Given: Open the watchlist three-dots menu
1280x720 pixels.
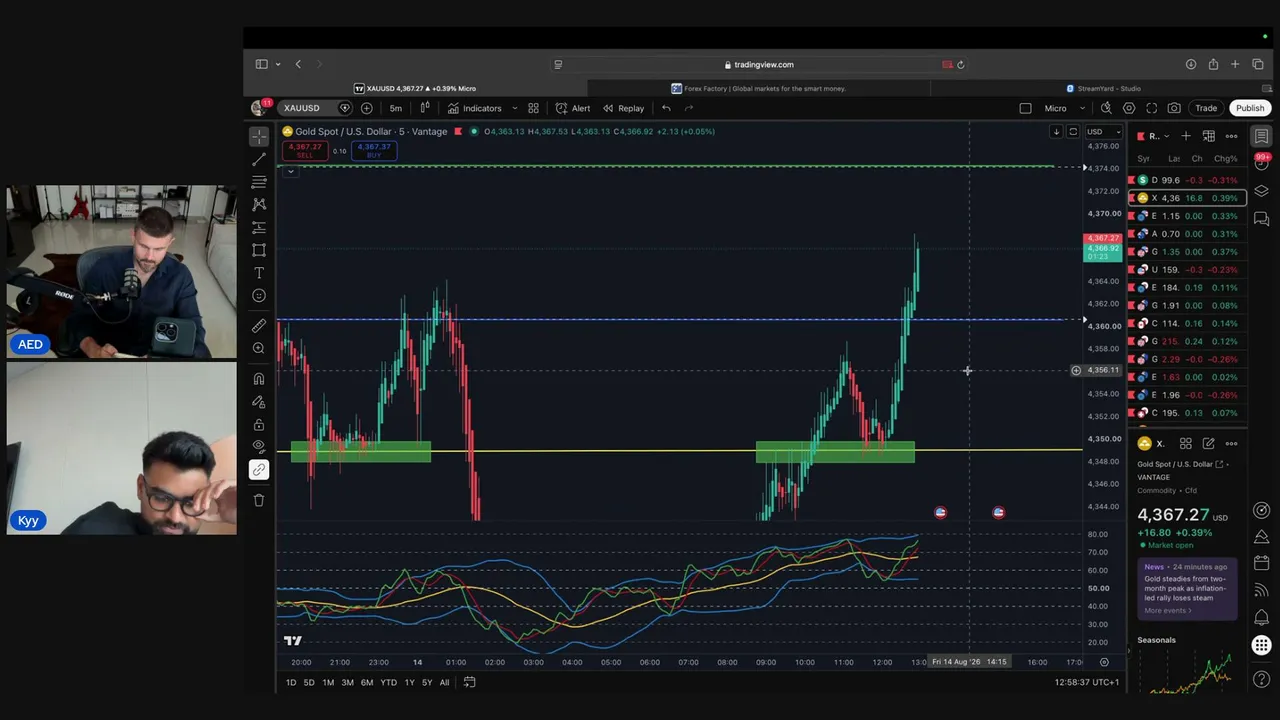Looking at the screenshot, I should (1231, 136).
